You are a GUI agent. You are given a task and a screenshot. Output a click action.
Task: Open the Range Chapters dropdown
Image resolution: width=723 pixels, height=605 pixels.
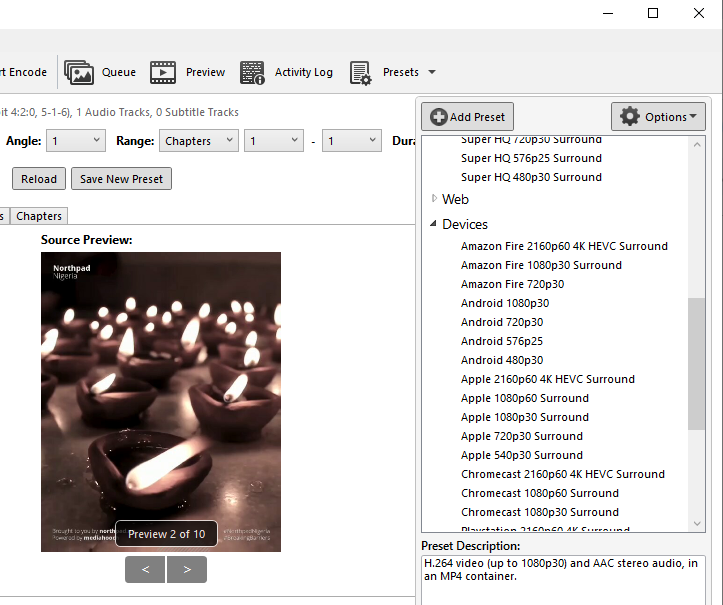tap(199, 140)
